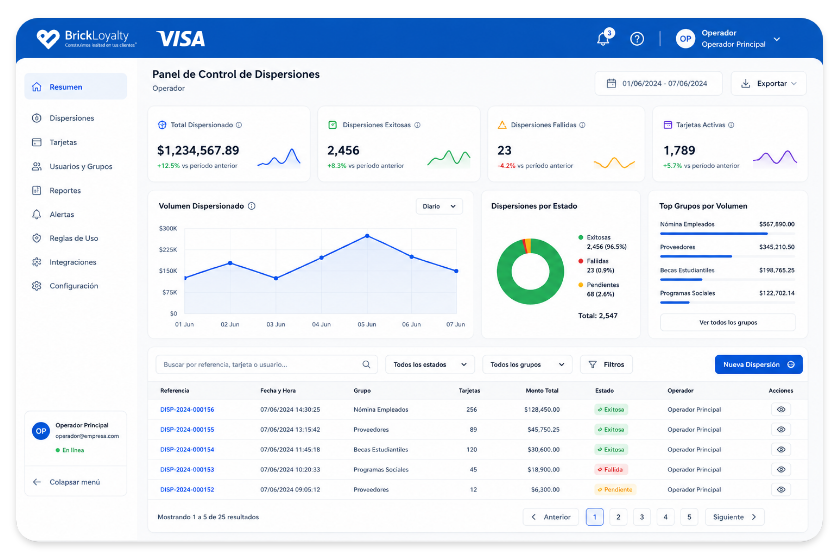Click Proveedores volume progress bar
This screenshot has height=560, width=840.
coord(727,257)
